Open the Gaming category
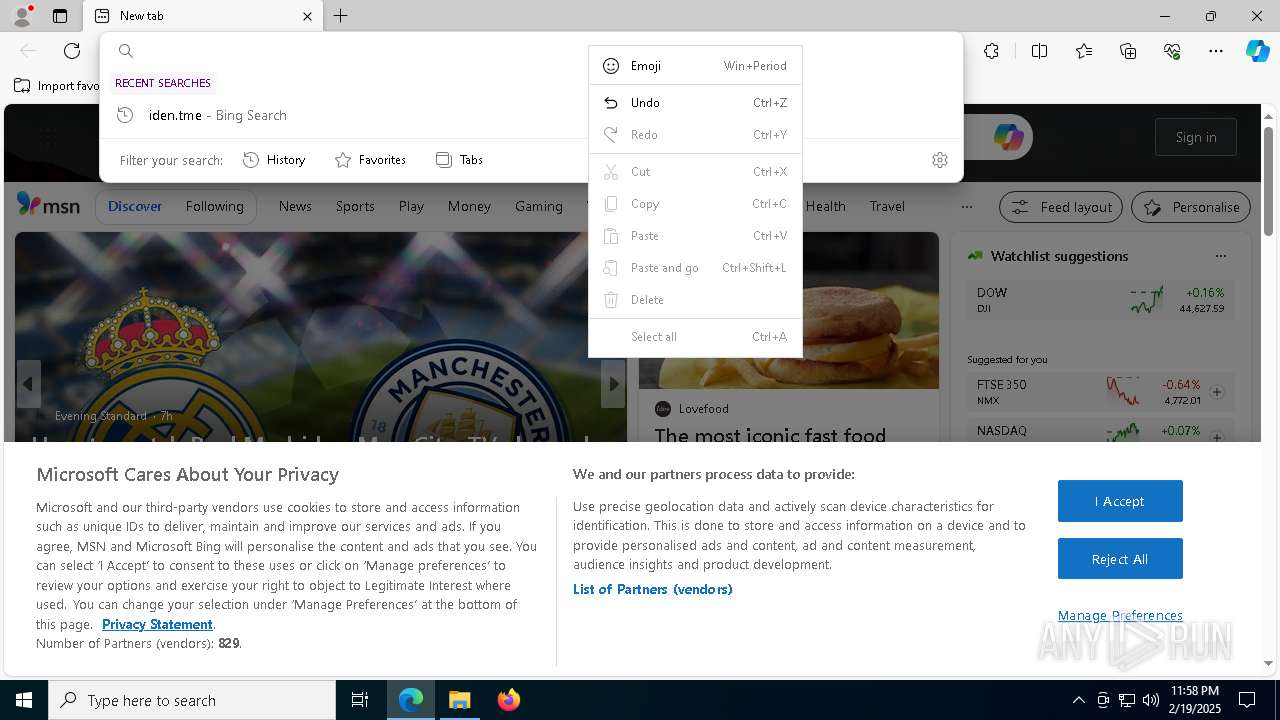Image resolution: width=1280 pixels, height=720 pixels. (539, 206)
